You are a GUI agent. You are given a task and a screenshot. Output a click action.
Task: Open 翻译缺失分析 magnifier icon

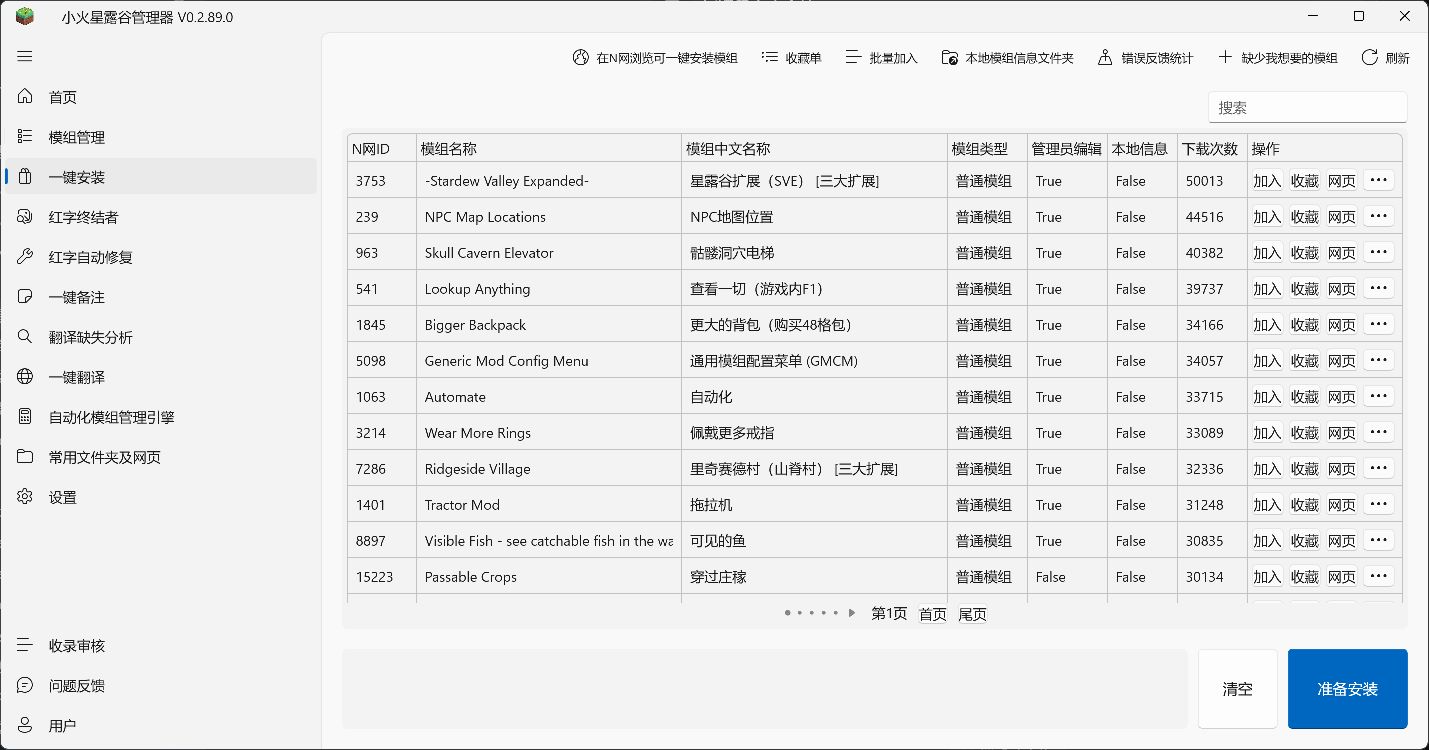click(25, 337)
